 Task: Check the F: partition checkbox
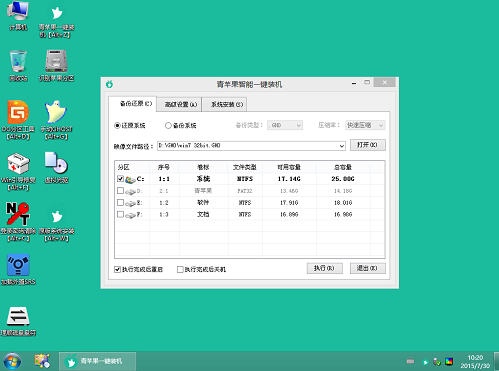(x=120, y=214)
